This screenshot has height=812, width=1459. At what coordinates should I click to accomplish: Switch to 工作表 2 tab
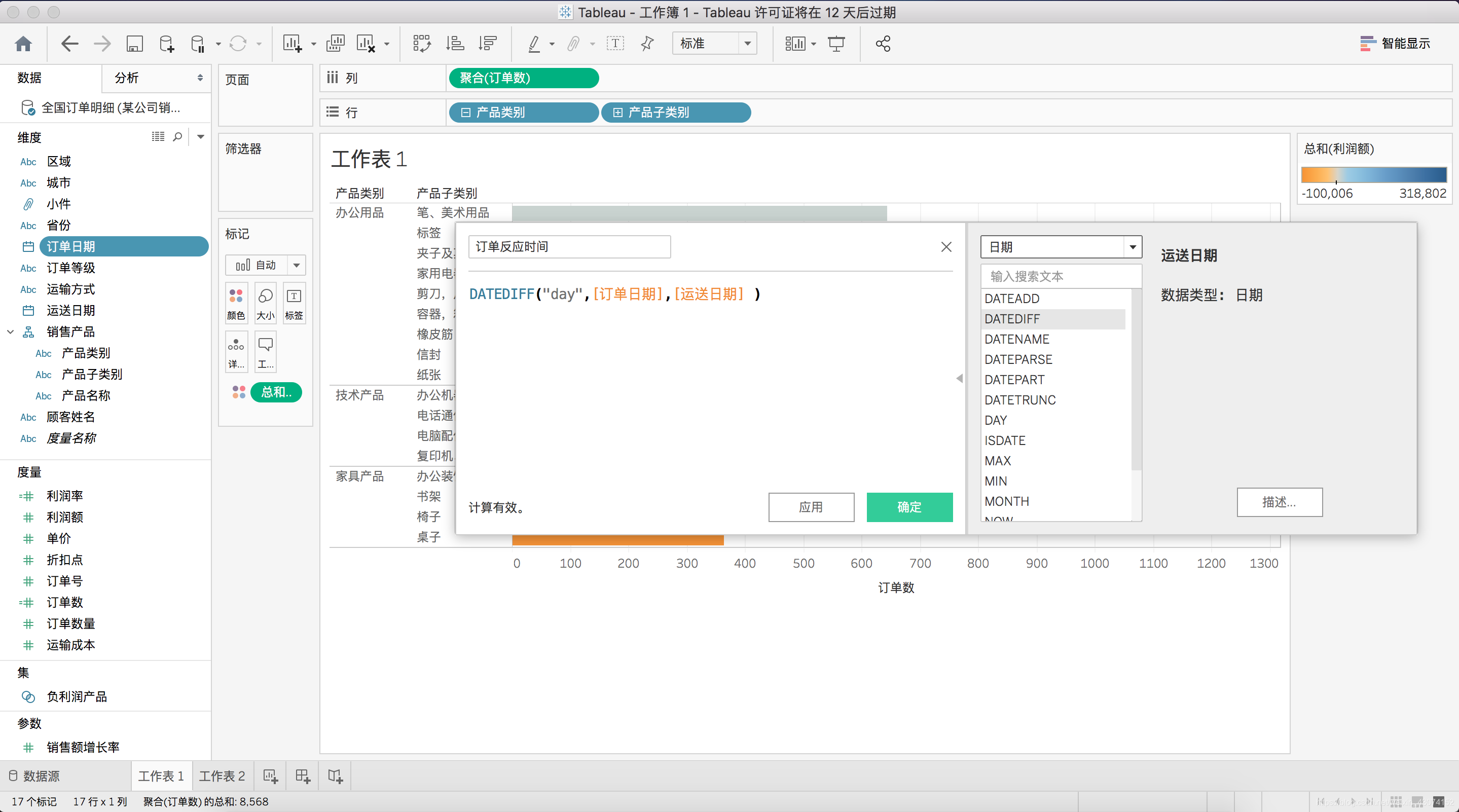tap(222, 776)
